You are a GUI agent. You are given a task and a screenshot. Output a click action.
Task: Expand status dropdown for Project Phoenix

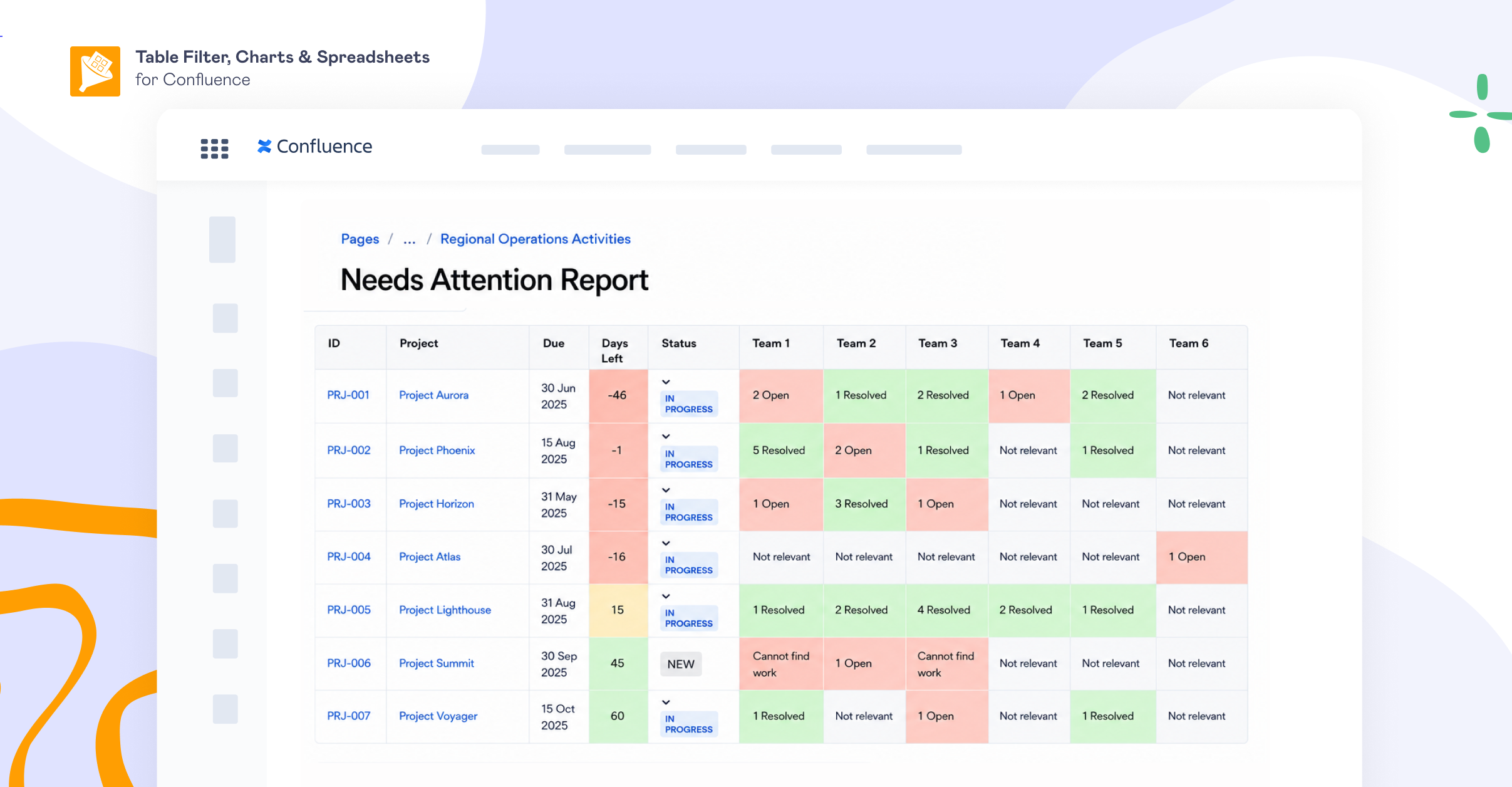point(666,436)
